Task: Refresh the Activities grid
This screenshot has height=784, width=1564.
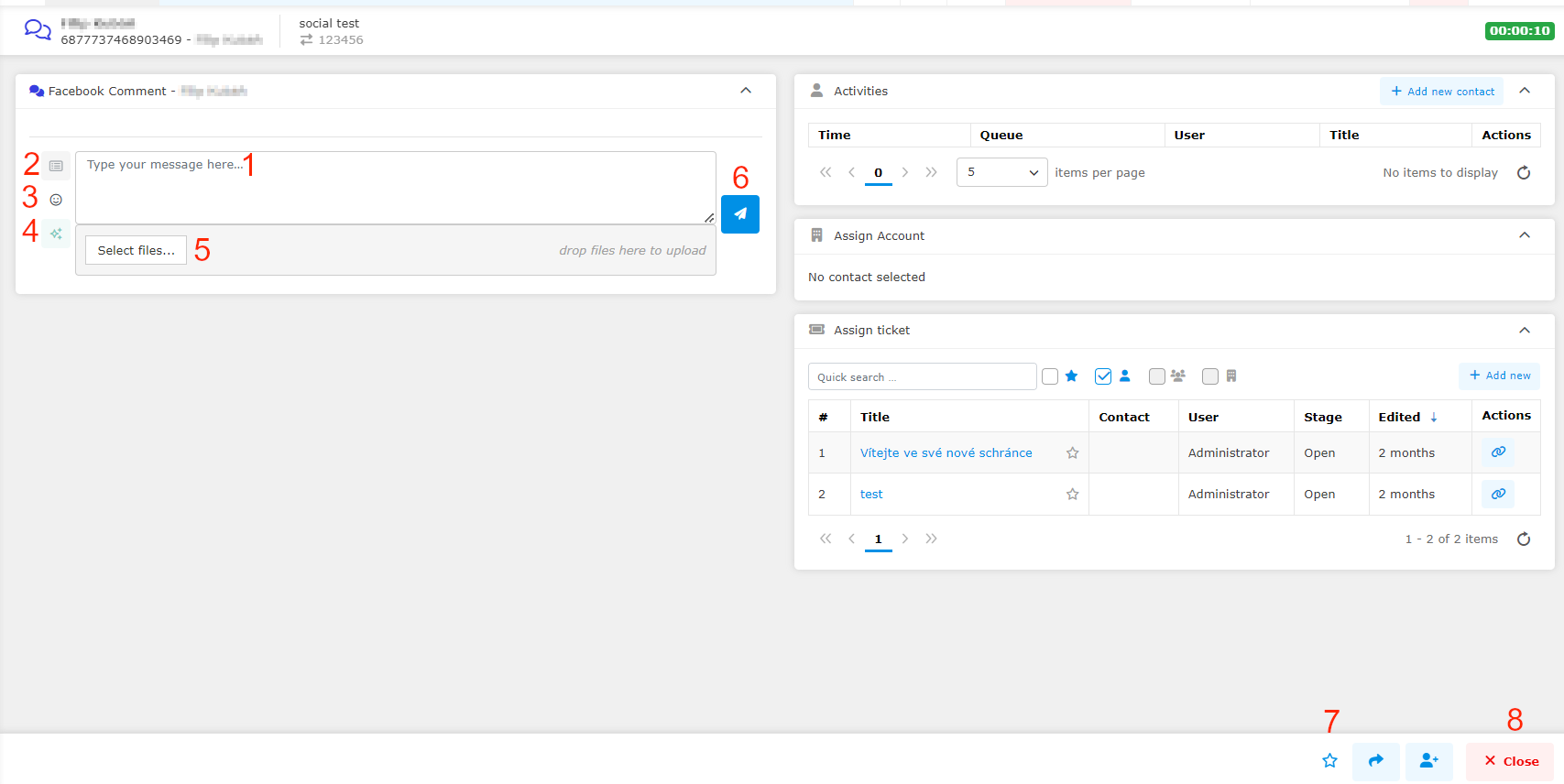Action: 1523,172
